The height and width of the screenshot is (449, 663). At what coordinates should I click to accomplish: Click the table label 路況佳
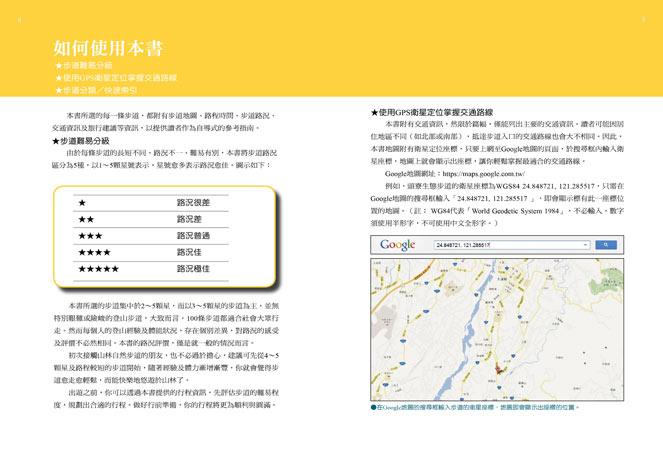[189, 252]
